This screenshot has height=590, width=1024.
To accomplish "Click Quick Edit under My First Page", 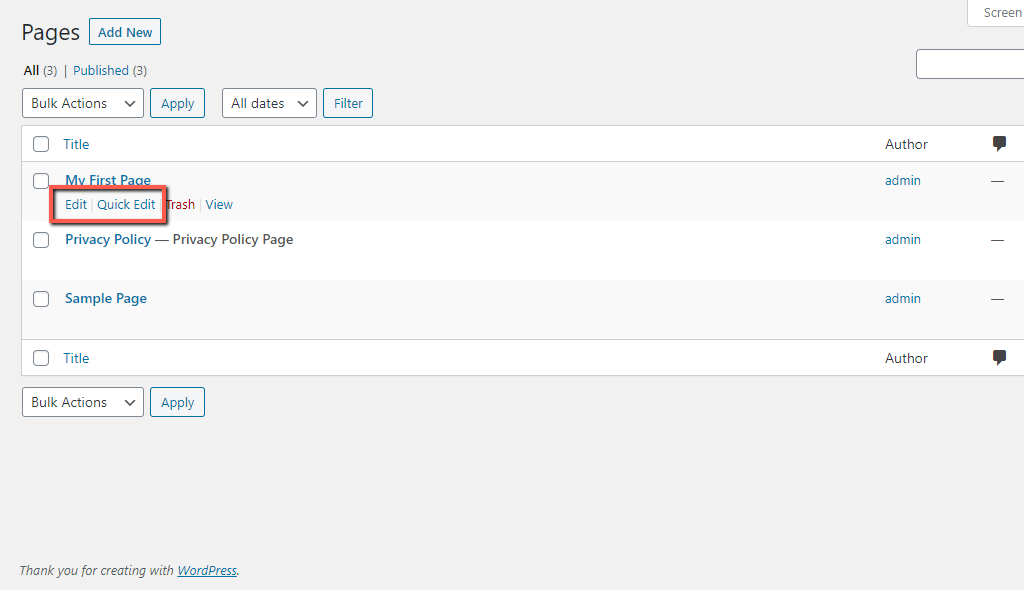I will pyautogui.click(x=126, y=205).
